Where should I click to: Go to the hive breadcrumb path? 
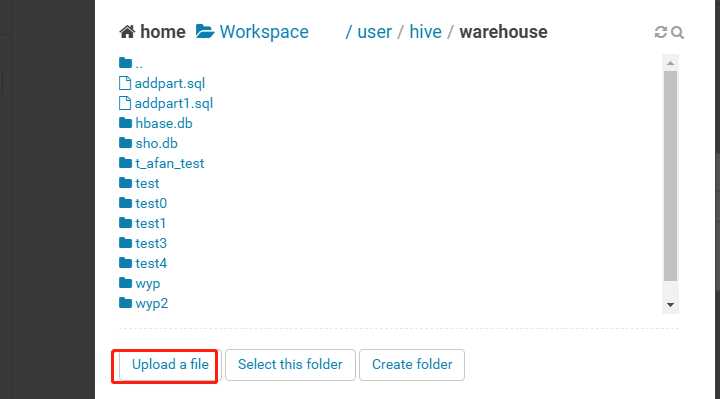[x=425, y=32]
